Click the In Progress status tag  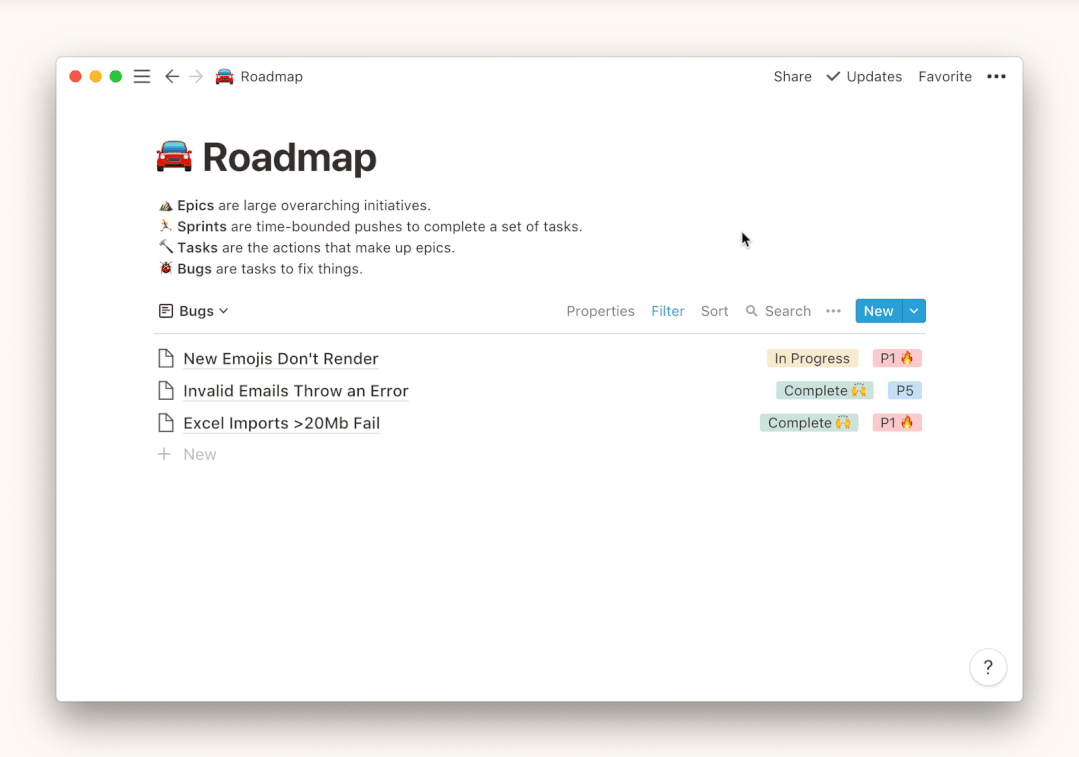coord(812,359)
